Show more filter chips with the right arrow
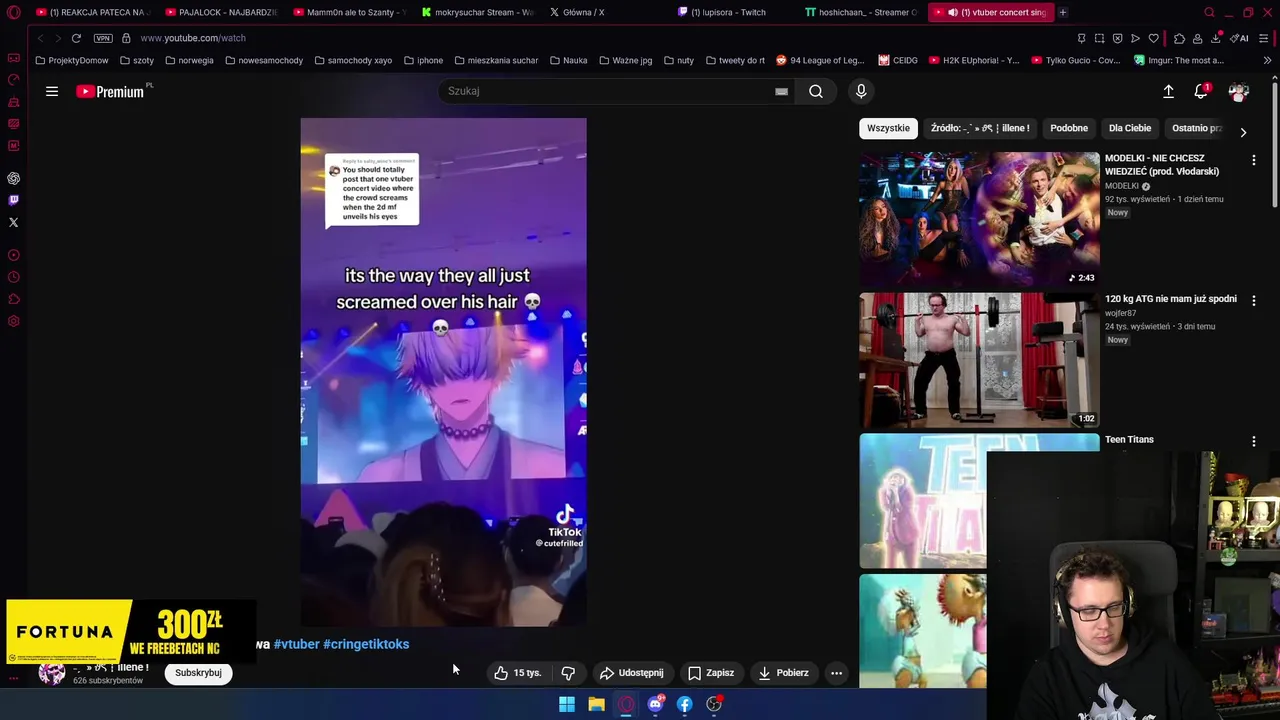1280x720 pixels. 1243,132
